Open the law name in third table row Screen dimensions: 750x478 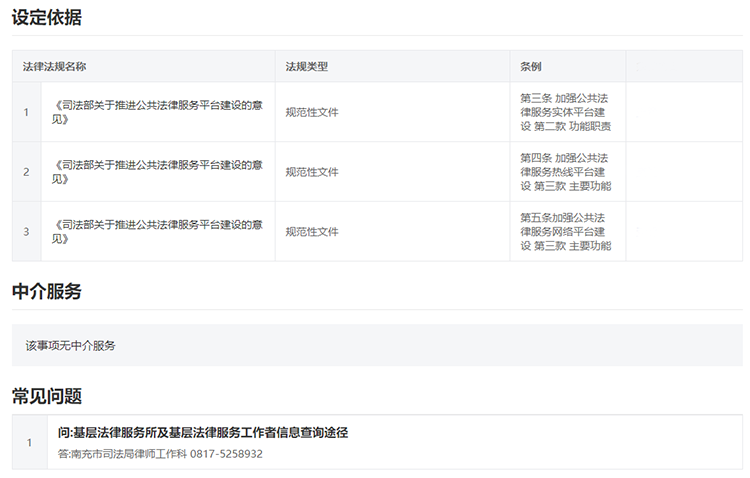click(x=157, y=231)
